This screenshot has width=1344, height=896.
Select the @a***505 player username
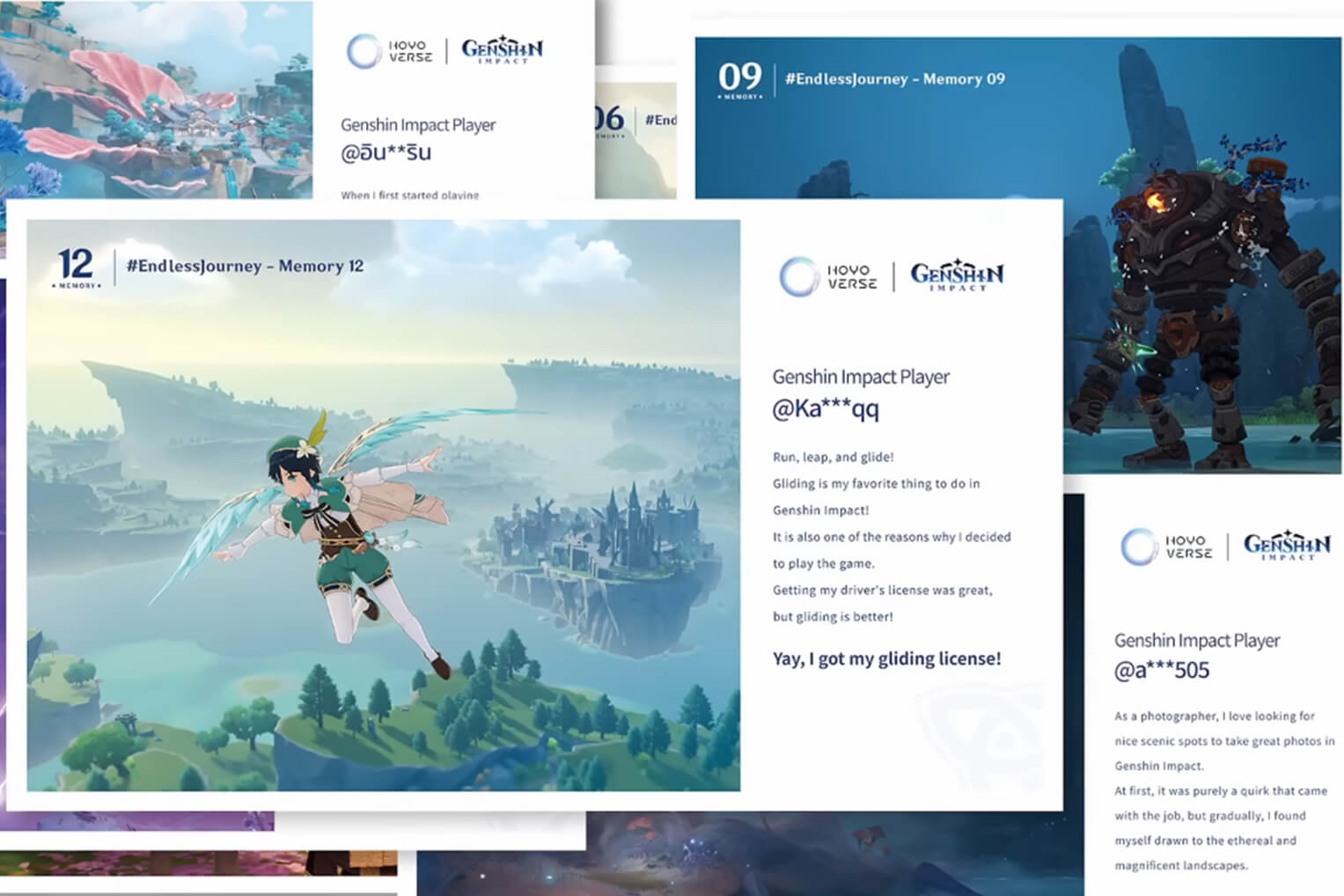point(1161,671)
